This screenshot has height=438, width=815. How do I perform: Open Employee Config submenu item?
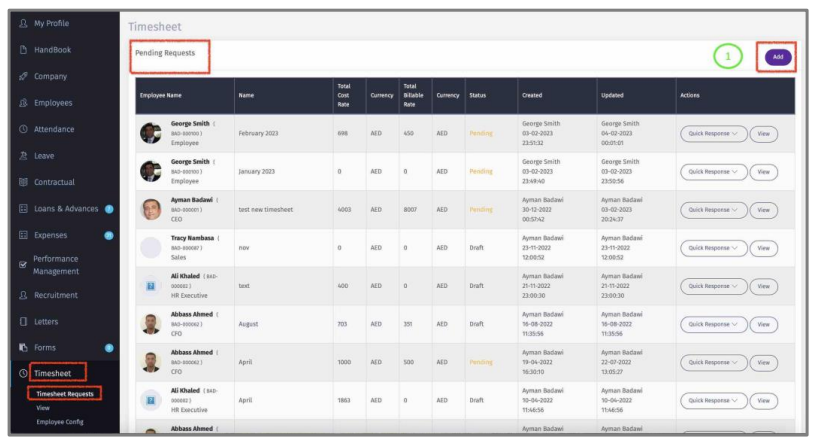[60, 422]
